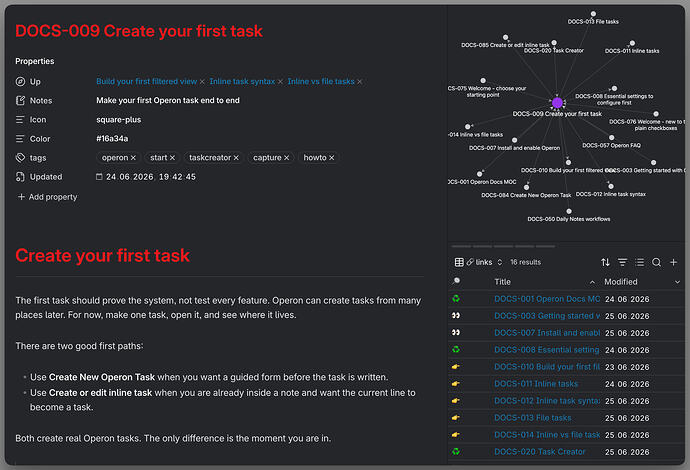The height and width of the screenshot is (470, 690).
Task: Open DOCS-014 Inline vs file tasks in table
Action: click(x=547, y=435)
